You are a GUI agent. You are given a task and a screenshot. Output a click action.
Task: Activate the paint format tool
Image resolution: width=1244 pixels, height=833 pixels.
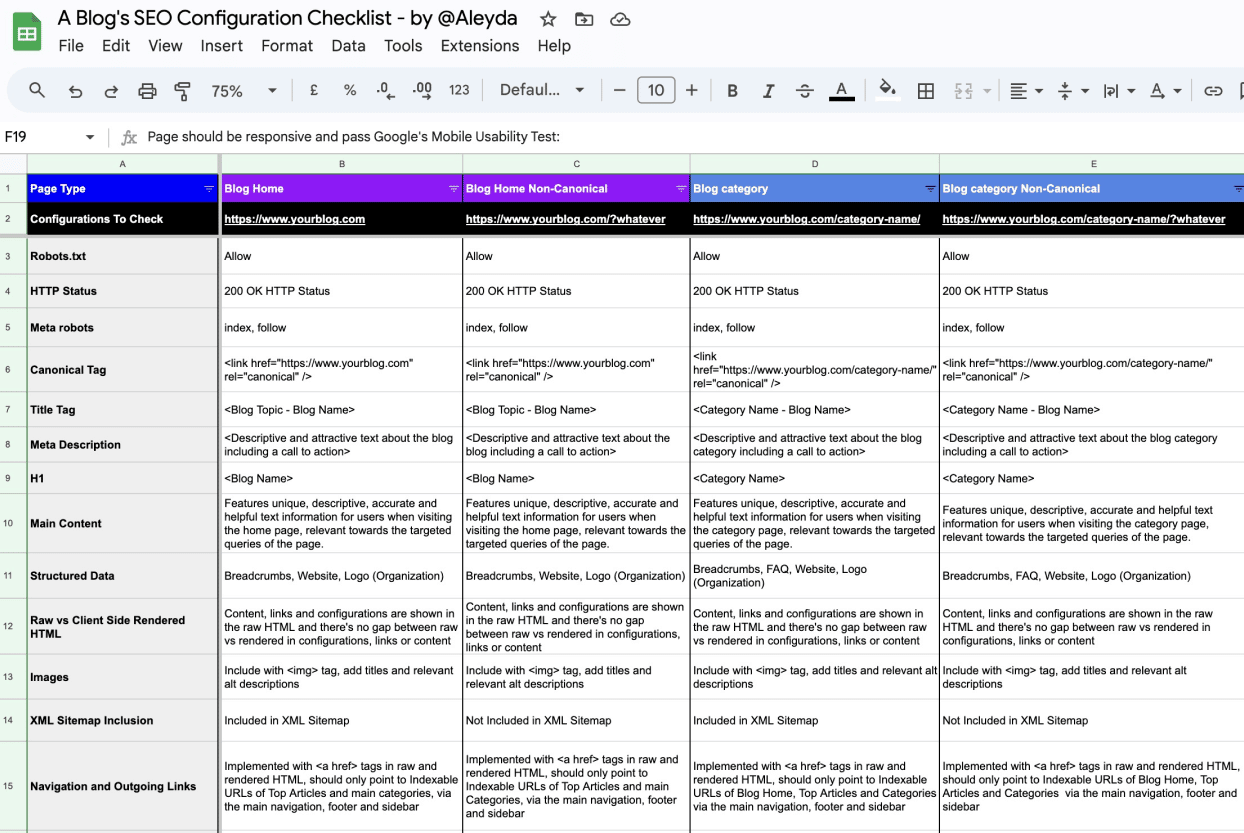[182, 91]
